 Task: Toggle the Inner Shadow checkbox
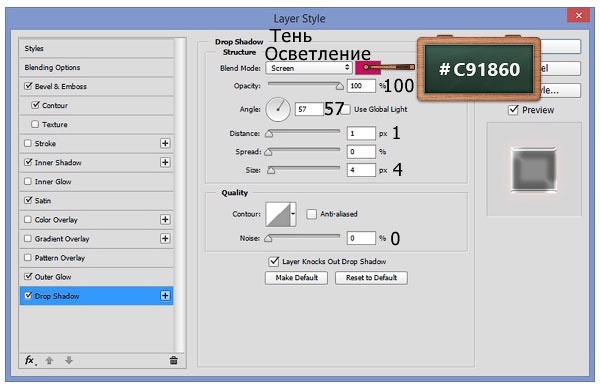[x=28, y=162]
